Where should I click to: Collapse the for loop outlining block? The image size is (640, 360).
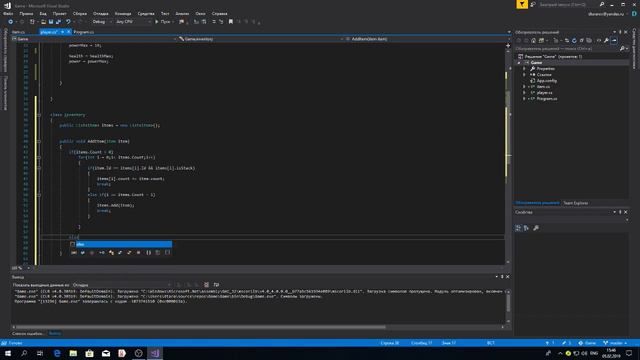(x=39, y=157)
